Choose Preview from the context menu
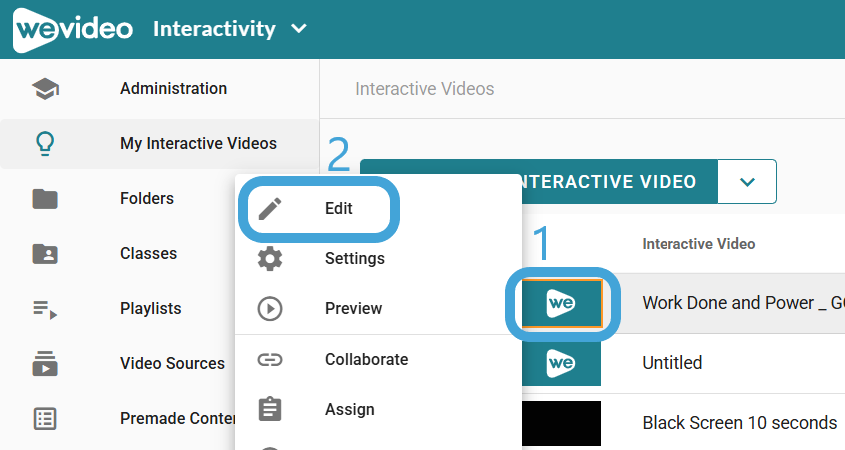Image resolution: width=845 pixels, height=450 pixels. (353, 309)
